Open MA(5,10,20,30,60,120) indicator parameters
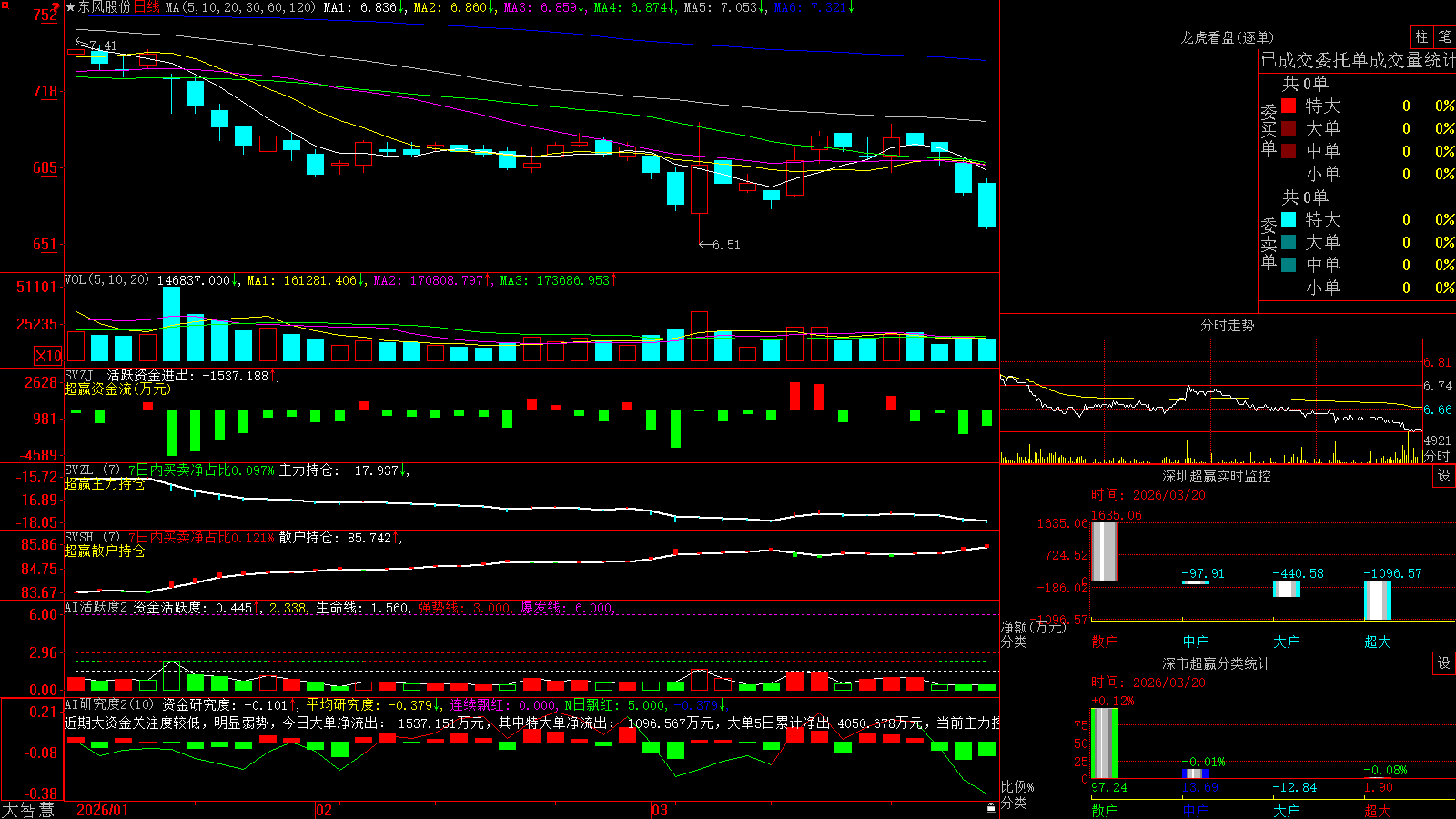 coord(240,7)
